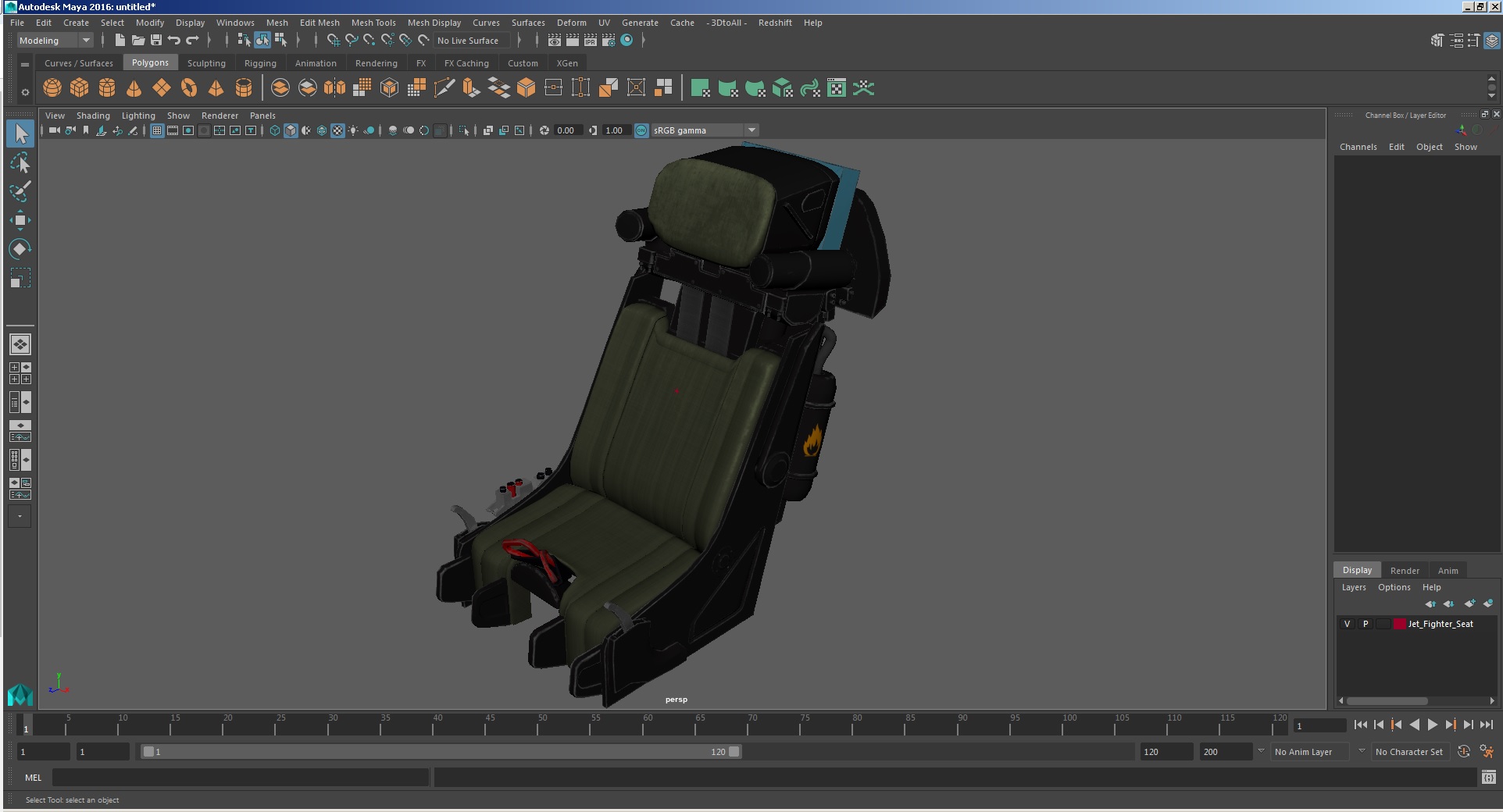The width and height of the screenshot is (1503, 812).
Task: Select the Lasso Select tool
Action: click(x=20, y=163)
